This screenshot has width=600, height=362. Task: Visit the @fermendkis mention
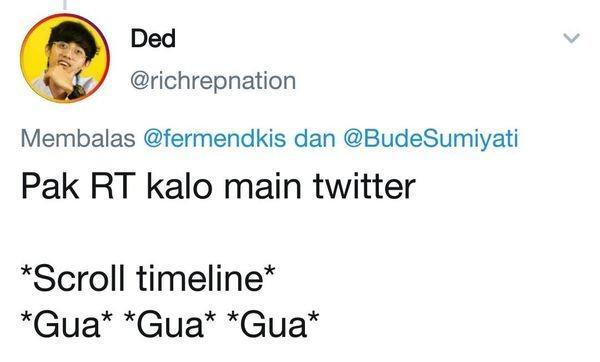215,138
